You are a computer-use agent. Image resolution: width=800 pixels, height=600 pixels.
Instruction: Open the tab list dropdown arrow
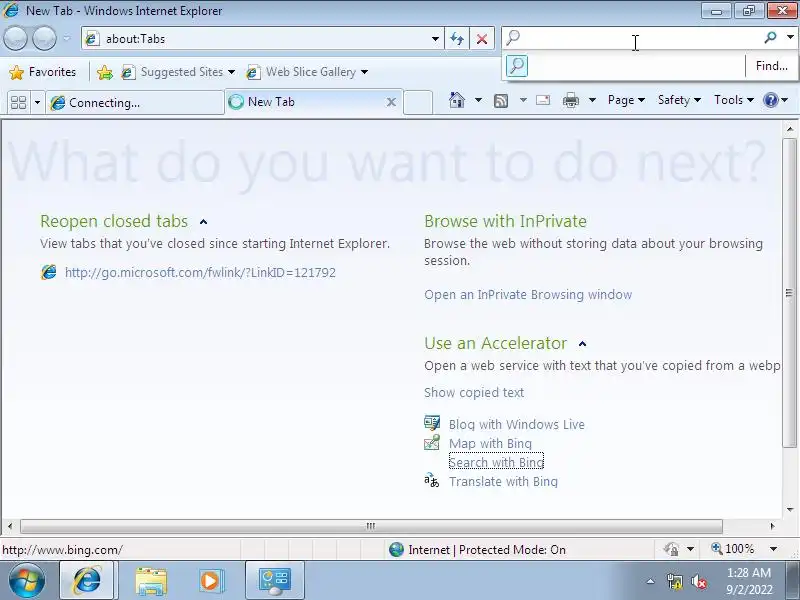pos(37,103)
